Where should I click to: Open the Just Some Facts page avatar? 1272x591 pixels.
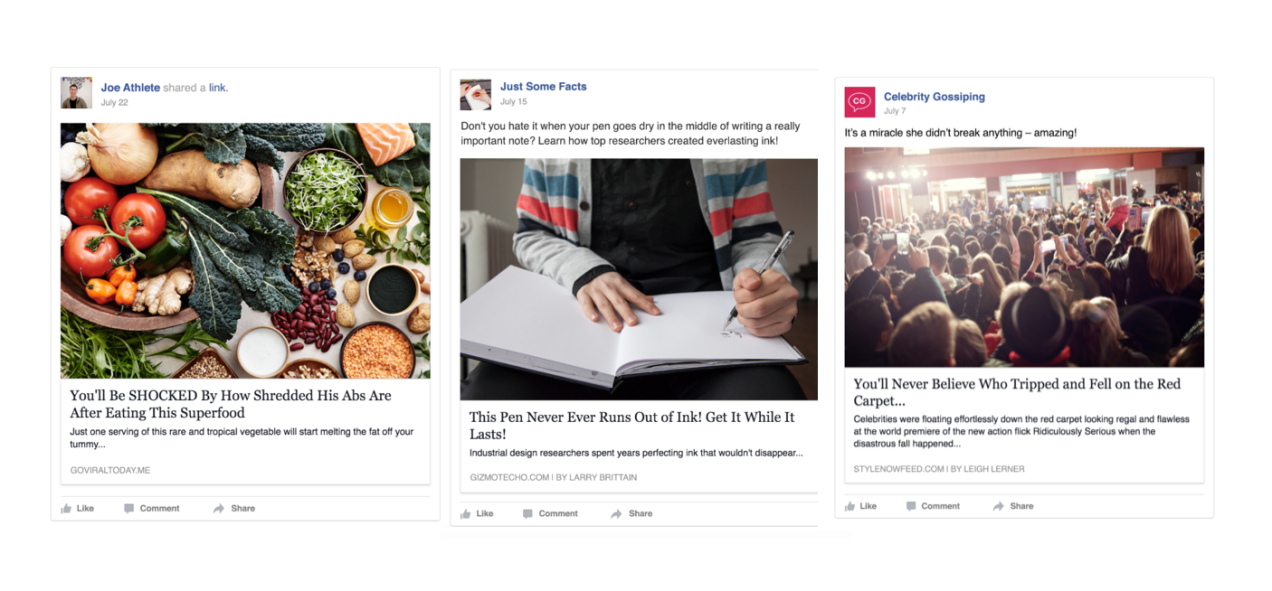pos(475,94)
